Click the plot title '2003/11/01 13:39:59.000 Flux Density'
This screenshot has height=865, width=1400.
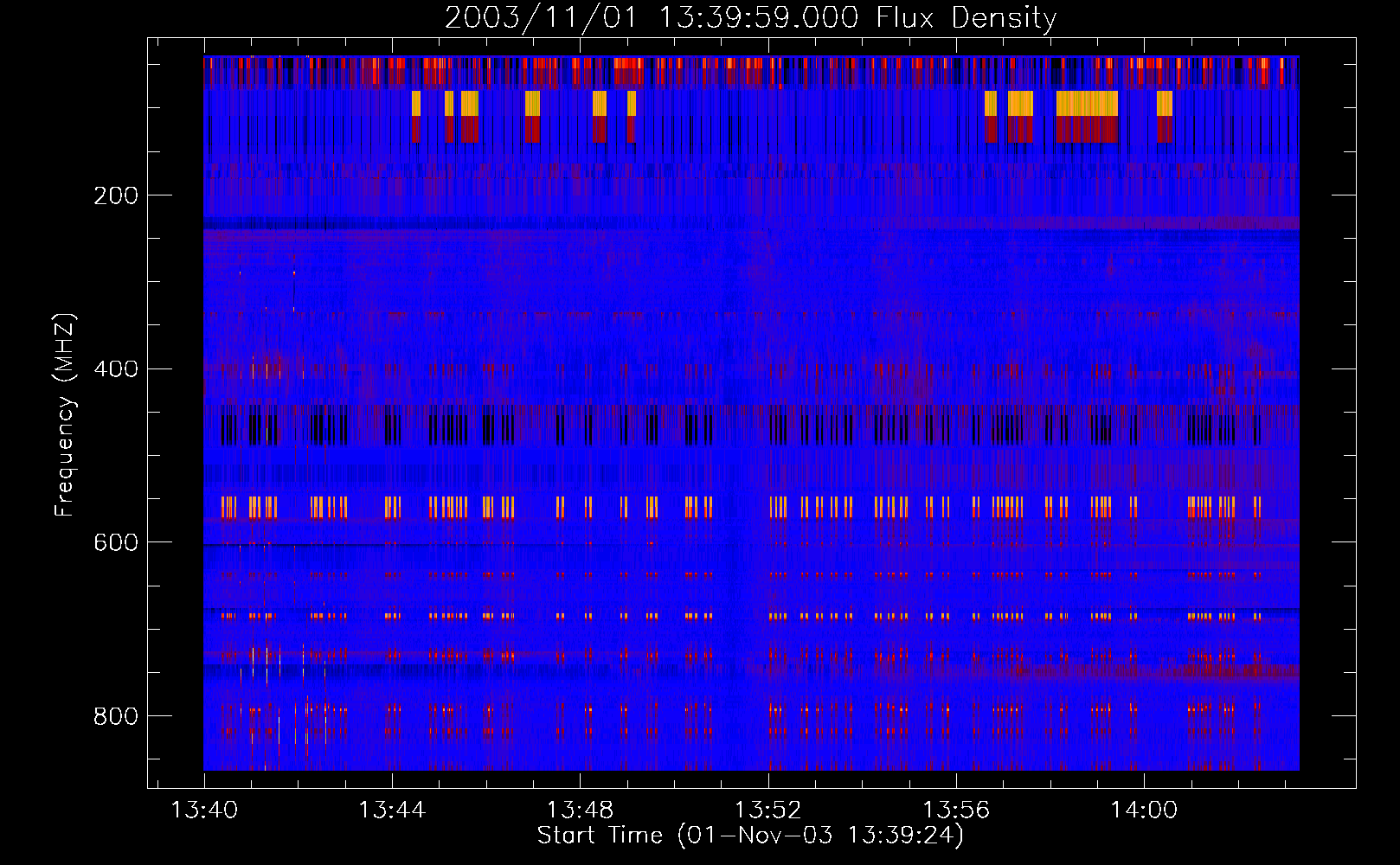click(750, 18)
